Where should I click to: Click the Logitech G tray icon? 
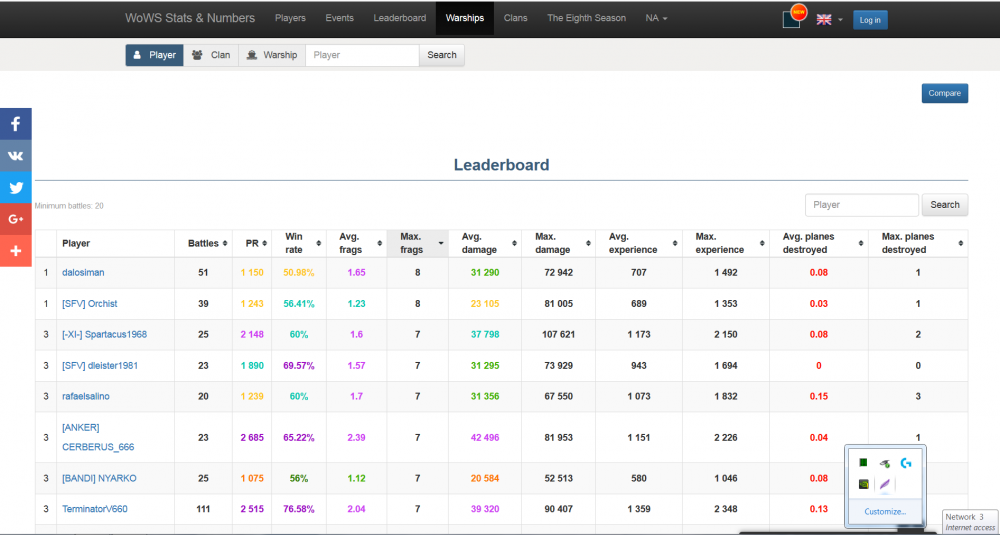(906, 462)
